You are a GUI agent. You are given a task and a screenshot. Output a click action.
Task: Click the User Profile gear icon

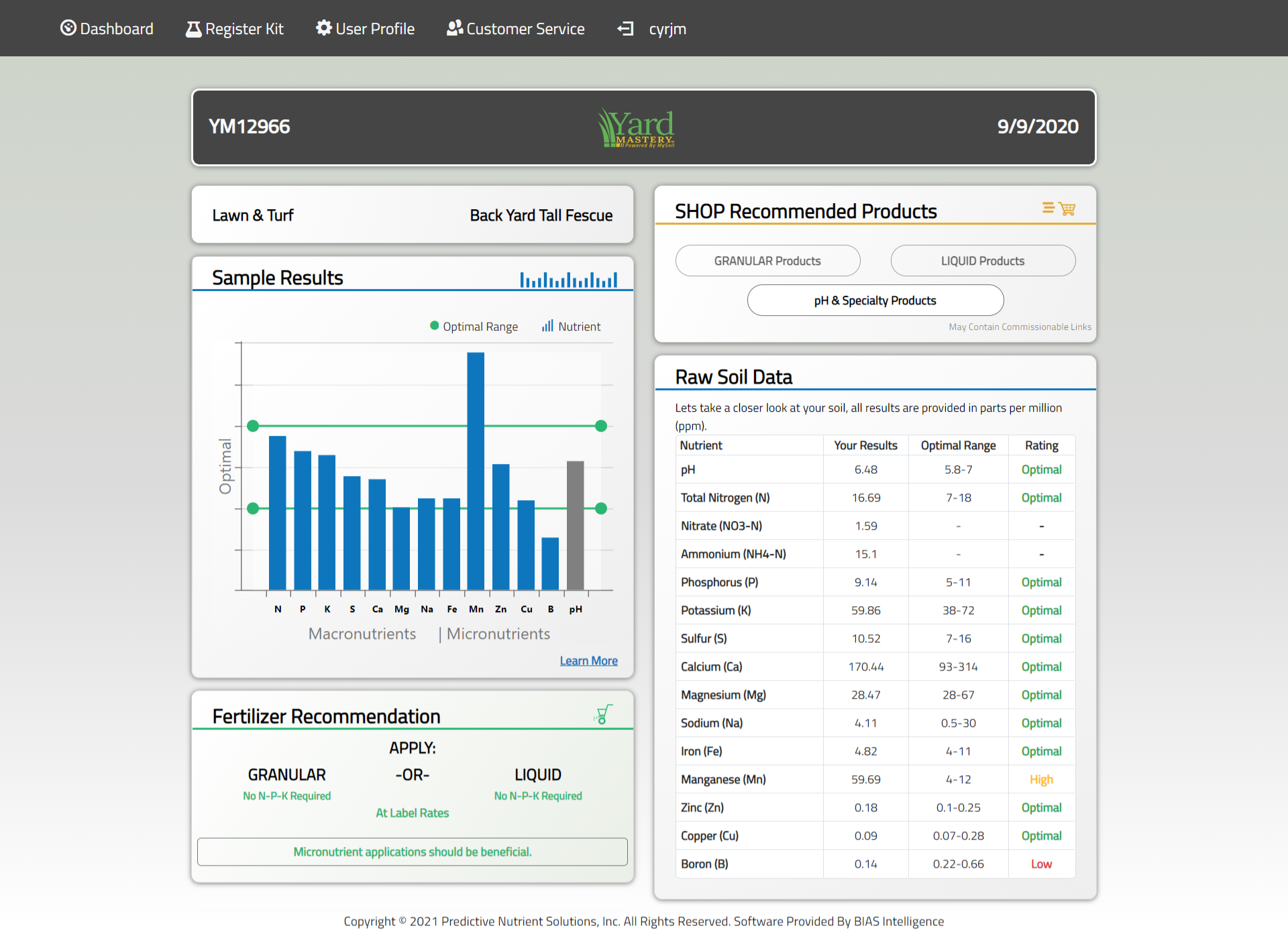324,28
